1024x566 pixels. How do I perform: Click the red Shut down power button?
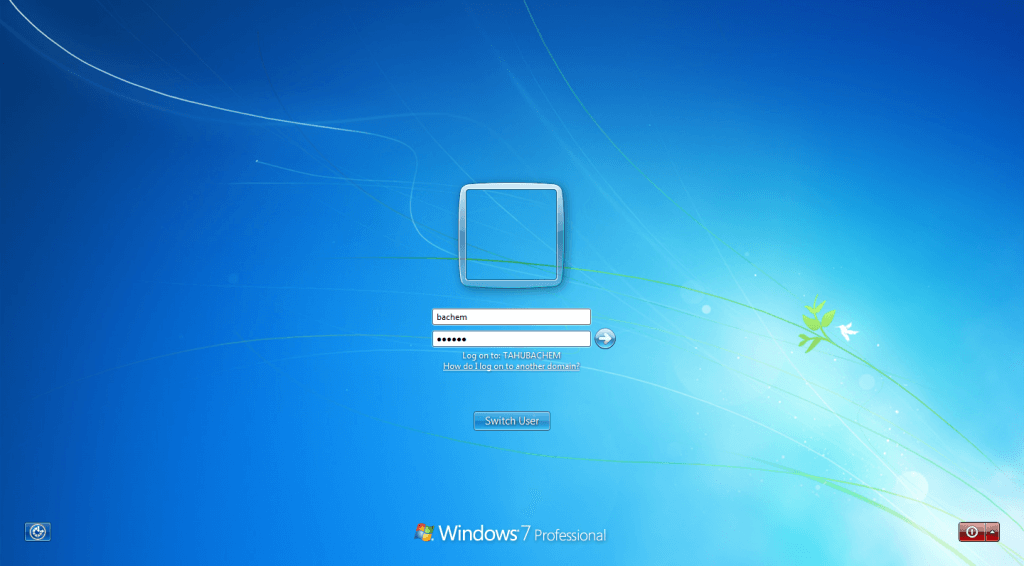(971, 531)
